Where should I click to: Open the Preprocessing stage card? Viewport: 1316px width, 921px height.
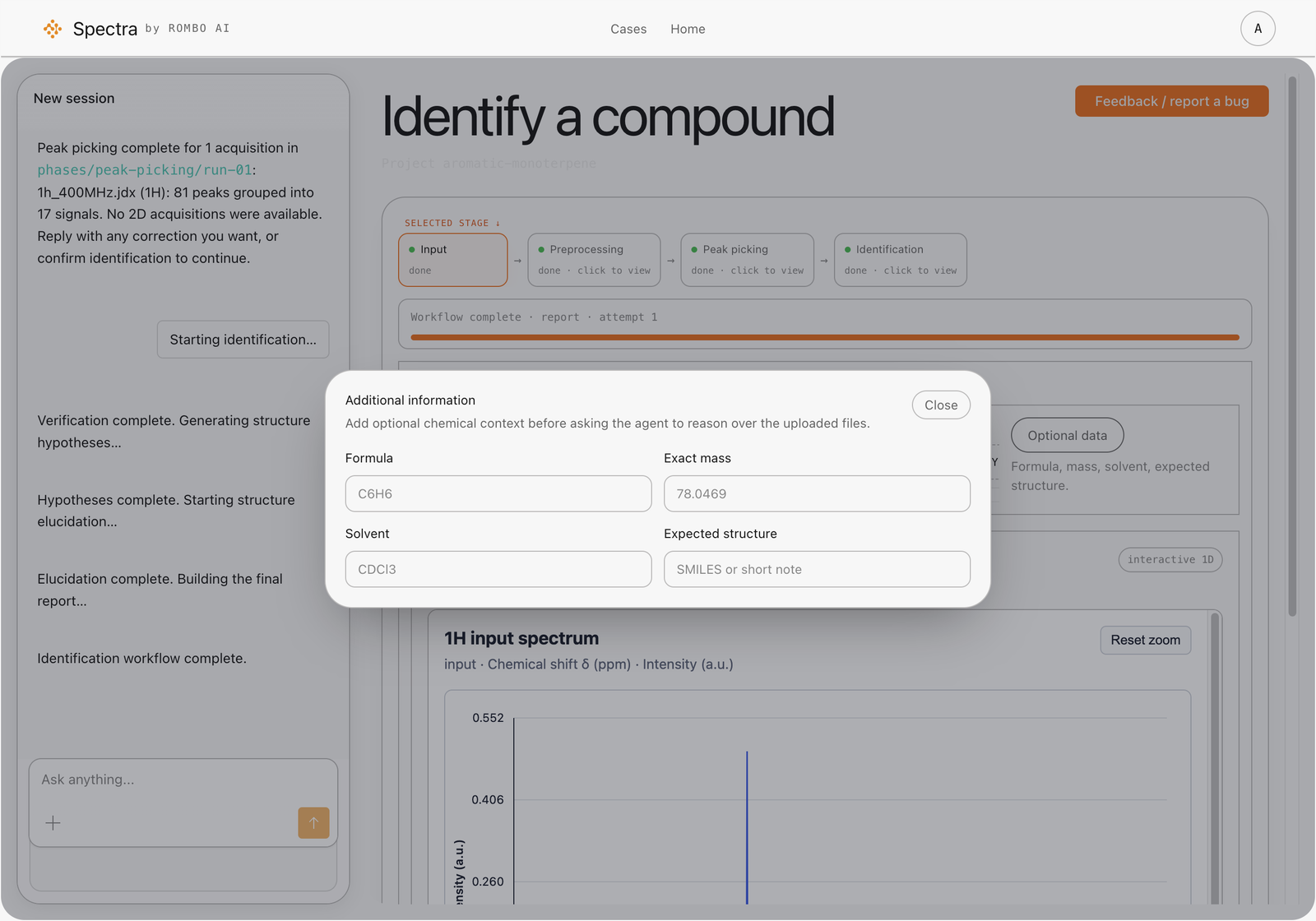[594, 260]
